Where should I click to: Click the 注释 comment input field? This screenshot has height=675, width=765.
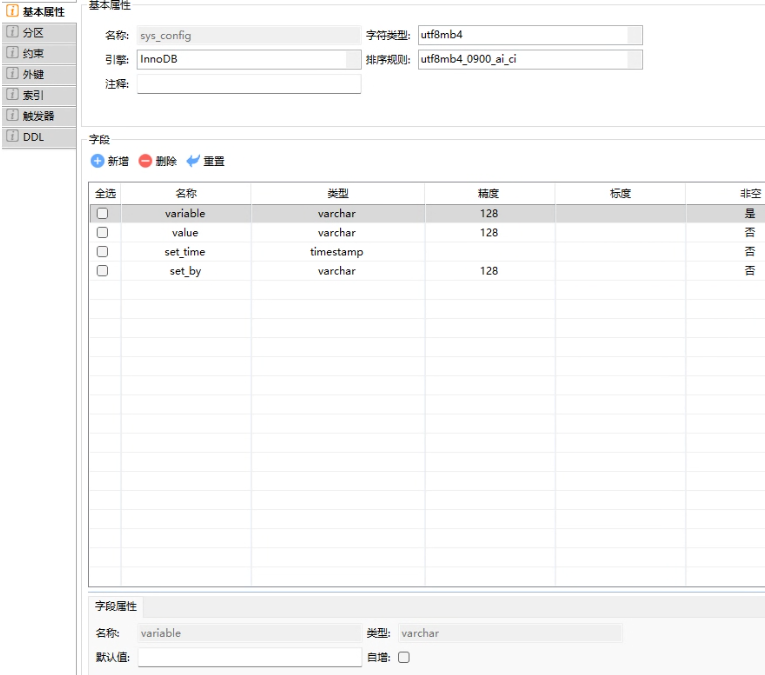point(248,84)
